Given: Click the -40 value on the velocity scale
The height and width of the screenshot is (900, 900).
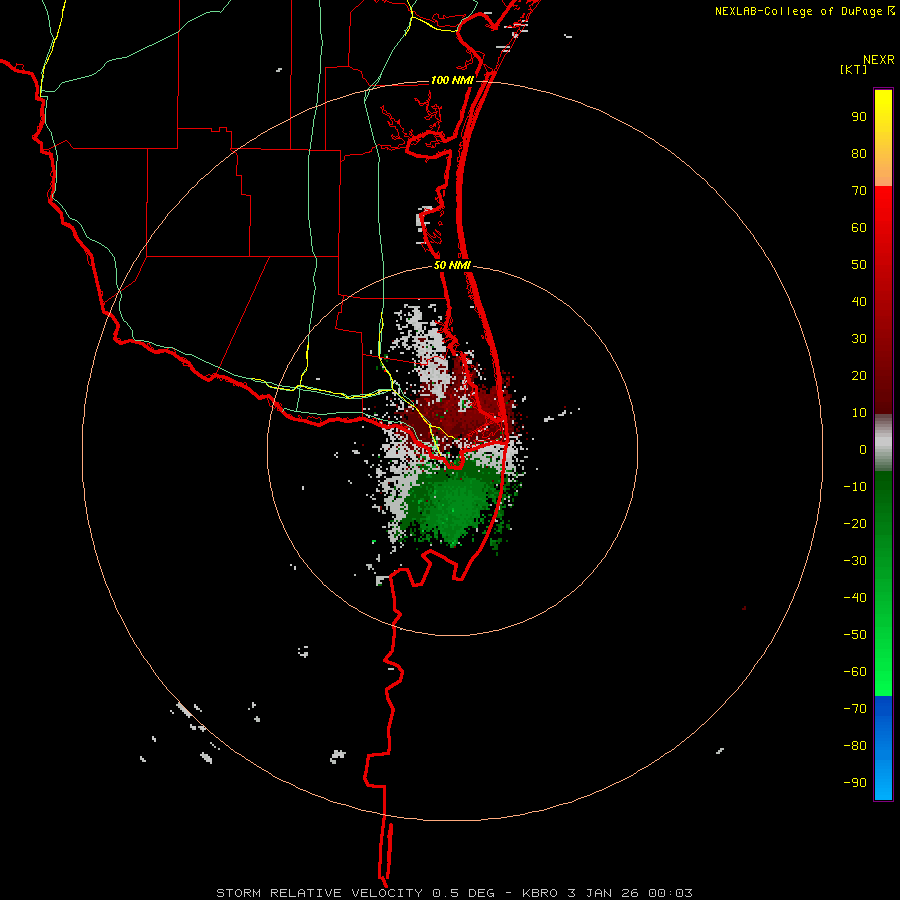Looking at the screenshot, I should point(855,598).
